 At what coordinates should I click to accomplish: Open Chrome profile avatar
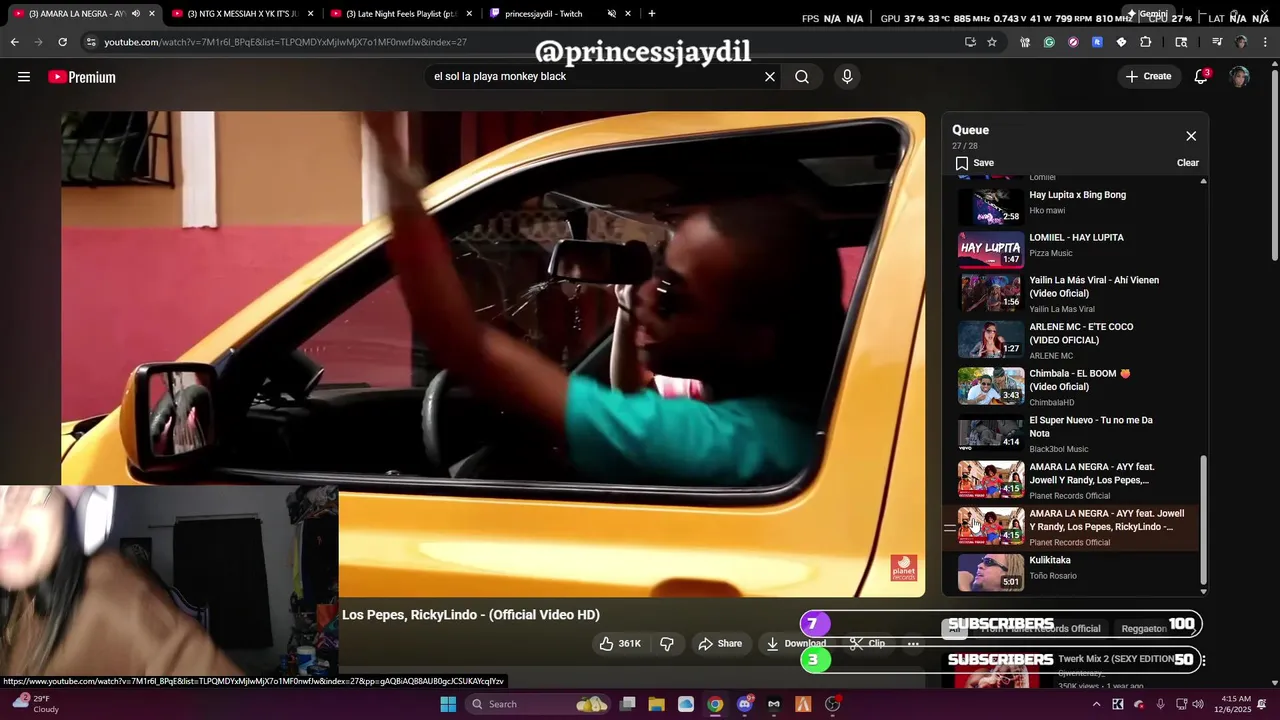[x=1241, y=42]
